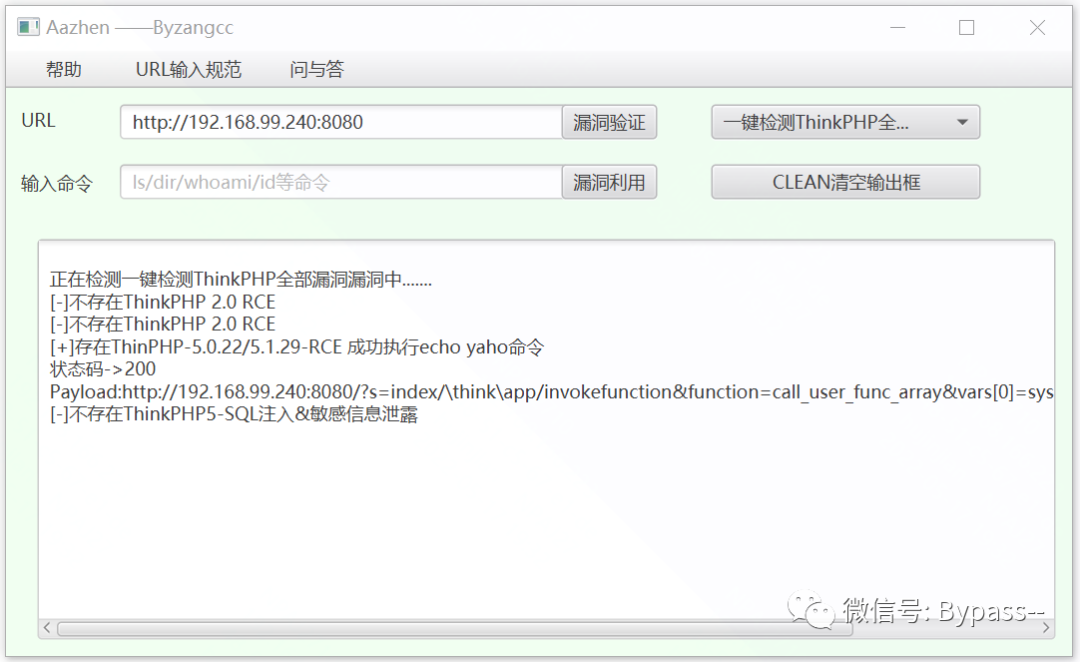
Task: Click the 状态码->200 line
Action: [x=103, y=369]
